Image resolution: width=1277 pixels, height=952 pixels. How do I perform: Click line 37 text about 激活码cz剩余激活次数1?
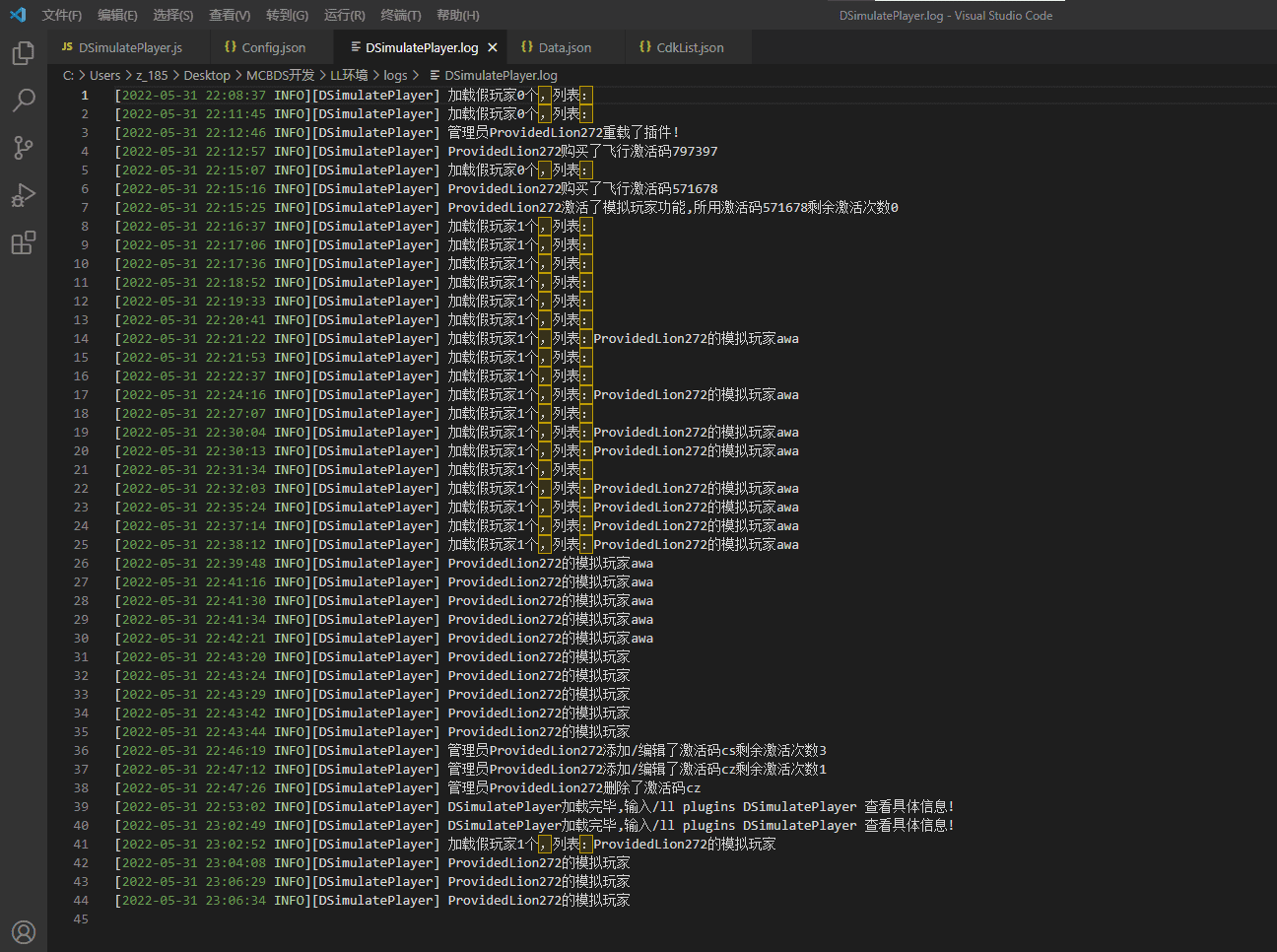[637, 770]
